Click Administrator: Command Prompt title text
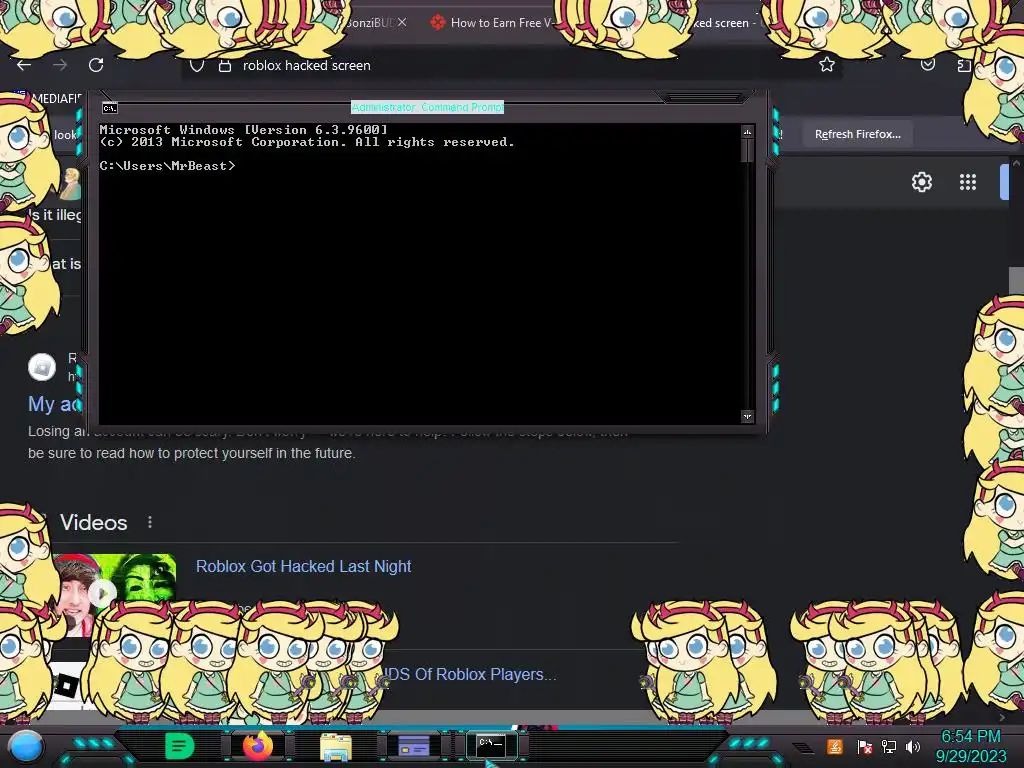The image size is (1024, 768). pos(427,107)
